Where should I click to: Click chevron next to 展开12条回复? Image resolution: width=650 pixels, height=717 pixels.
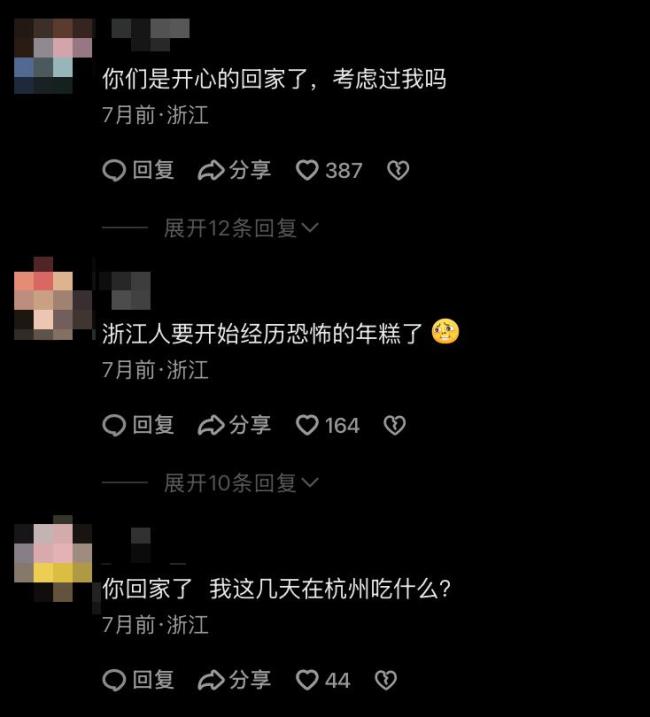point(310,227)
